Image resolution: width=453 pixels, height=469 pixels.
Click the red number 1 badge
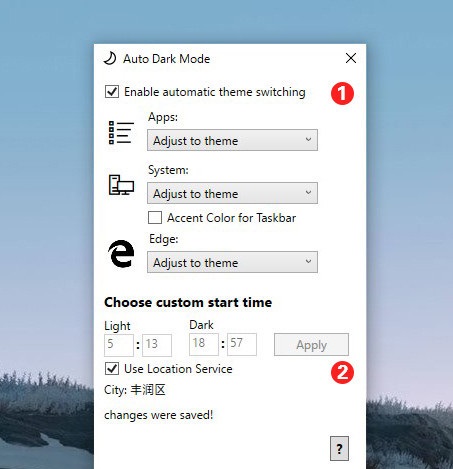point(342,93)
